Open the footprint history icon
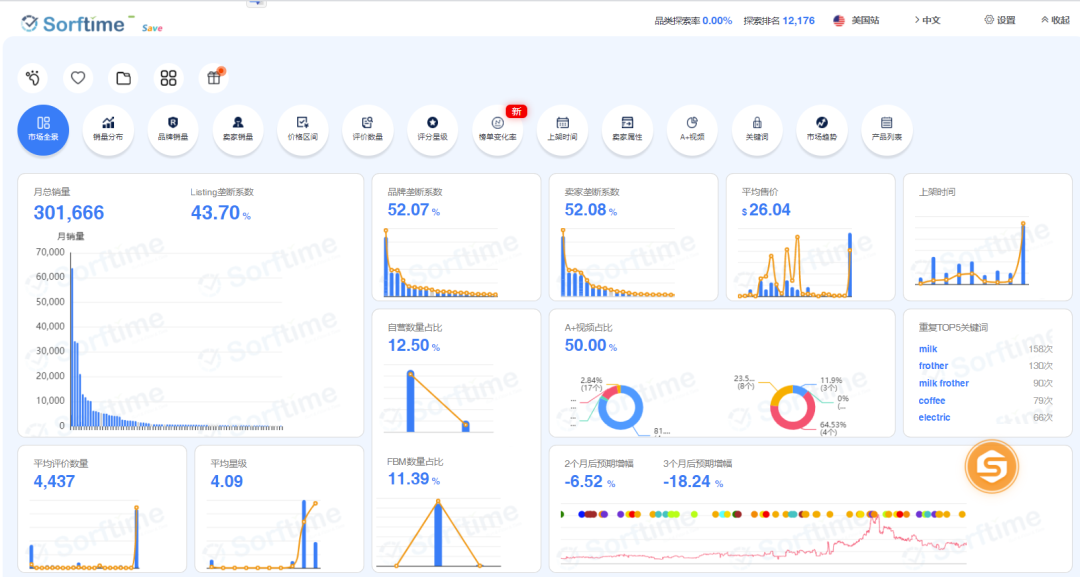Screen dimensions: 1080x577 click(33, 78)
